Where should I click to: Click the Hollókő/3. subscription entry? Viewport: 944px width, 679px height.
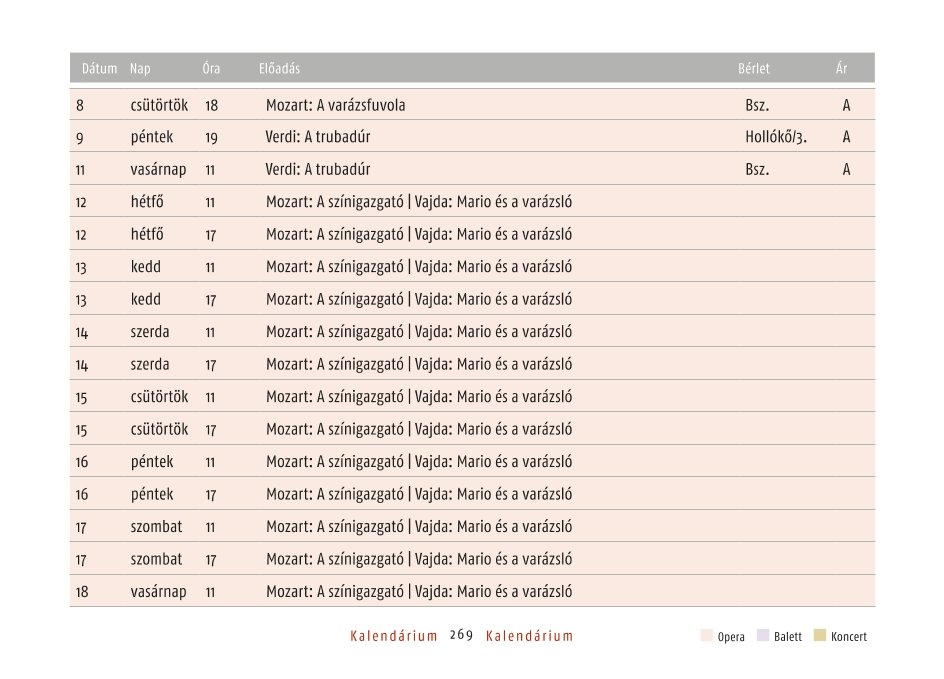[776, 137]
